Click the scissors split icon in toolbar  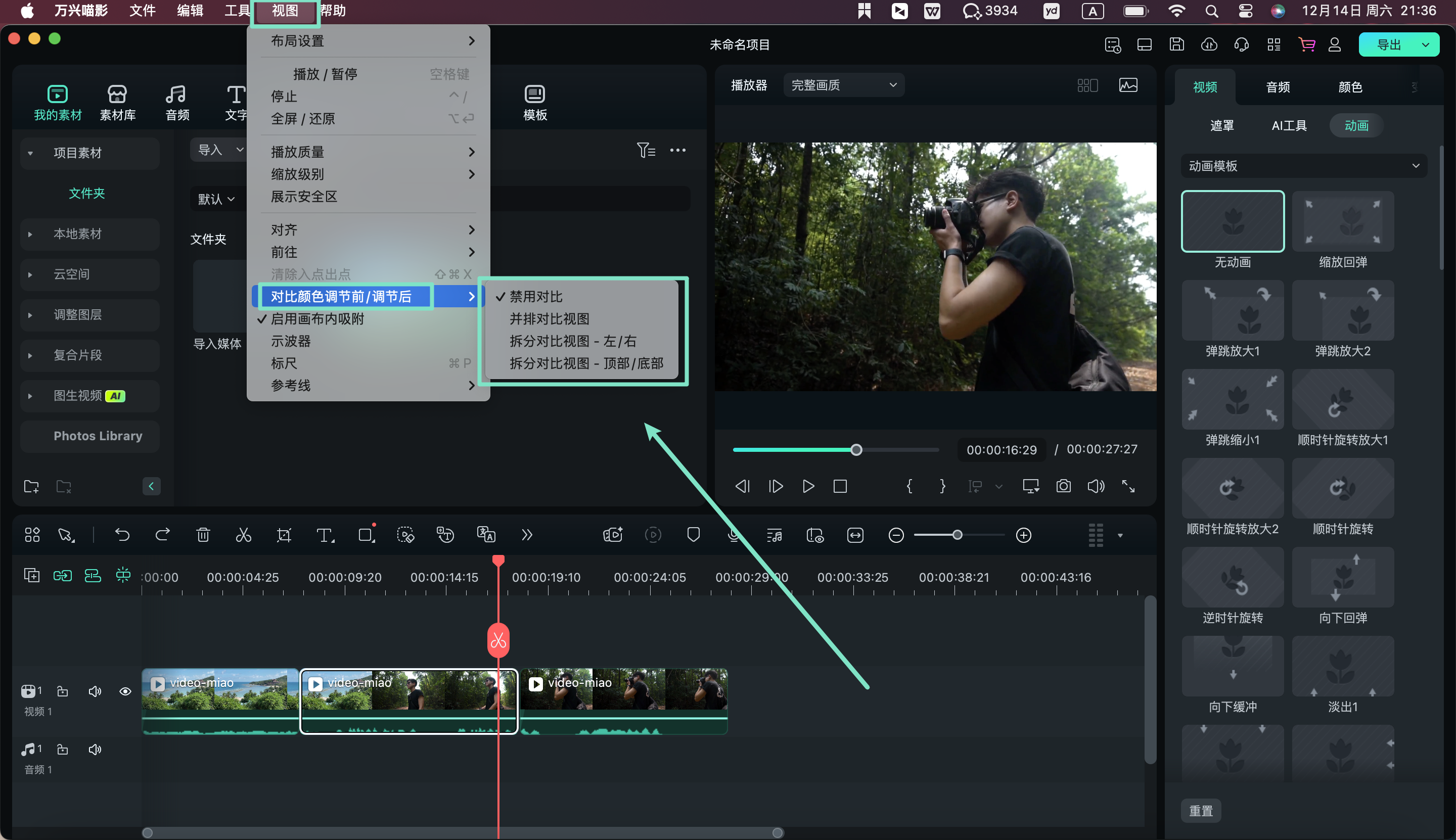click(243, 535)
